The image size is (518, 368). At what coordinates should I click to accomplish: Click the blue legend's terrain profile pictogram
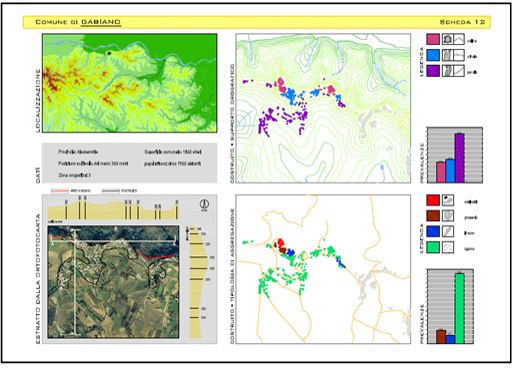coord(459,55)
